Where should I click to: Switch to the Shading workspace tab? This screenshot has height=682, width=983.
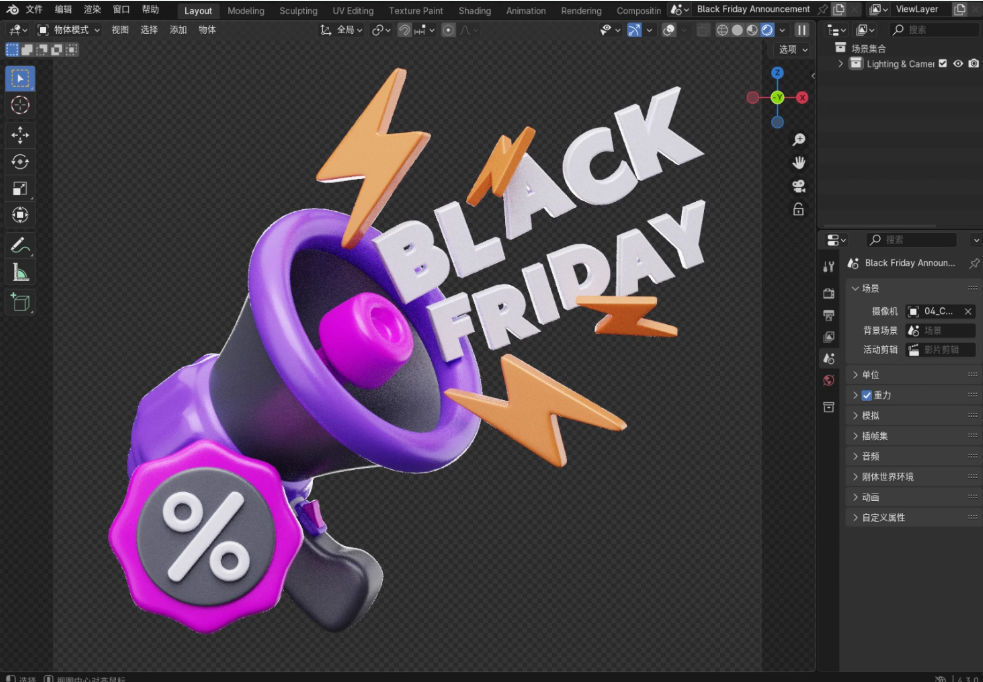[x=475, y=11]
